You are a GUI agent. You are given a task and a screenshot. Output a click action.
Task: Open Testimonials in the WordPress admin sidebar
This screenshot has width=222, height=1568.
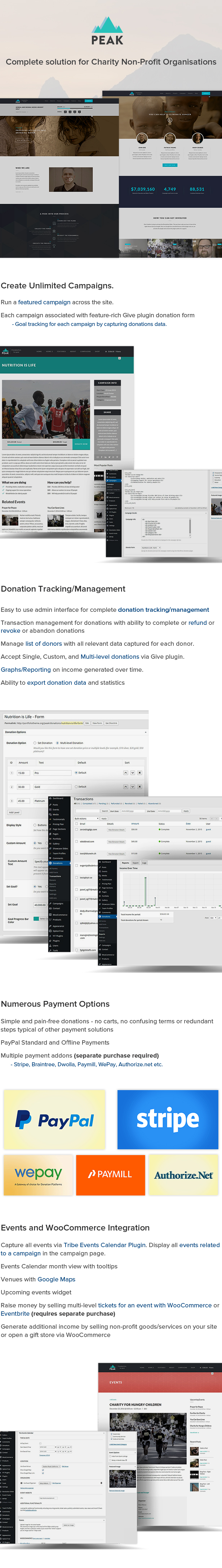(59, 819)
